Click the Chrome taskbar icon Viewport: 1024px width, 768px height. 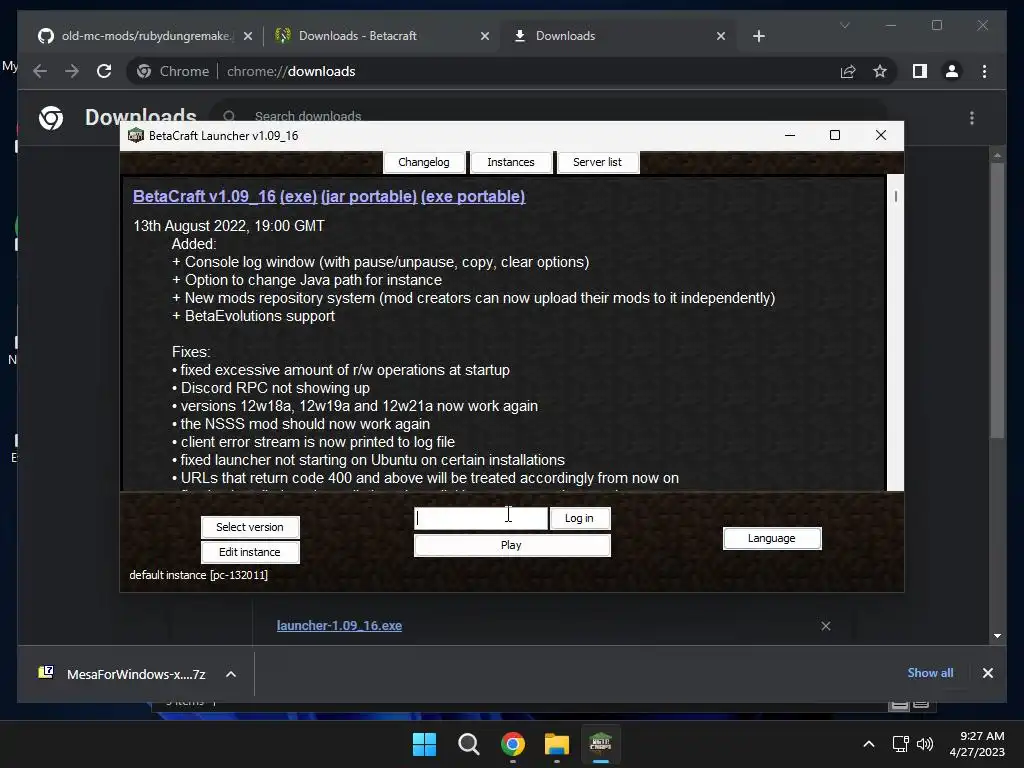click(x=513, y=744)
